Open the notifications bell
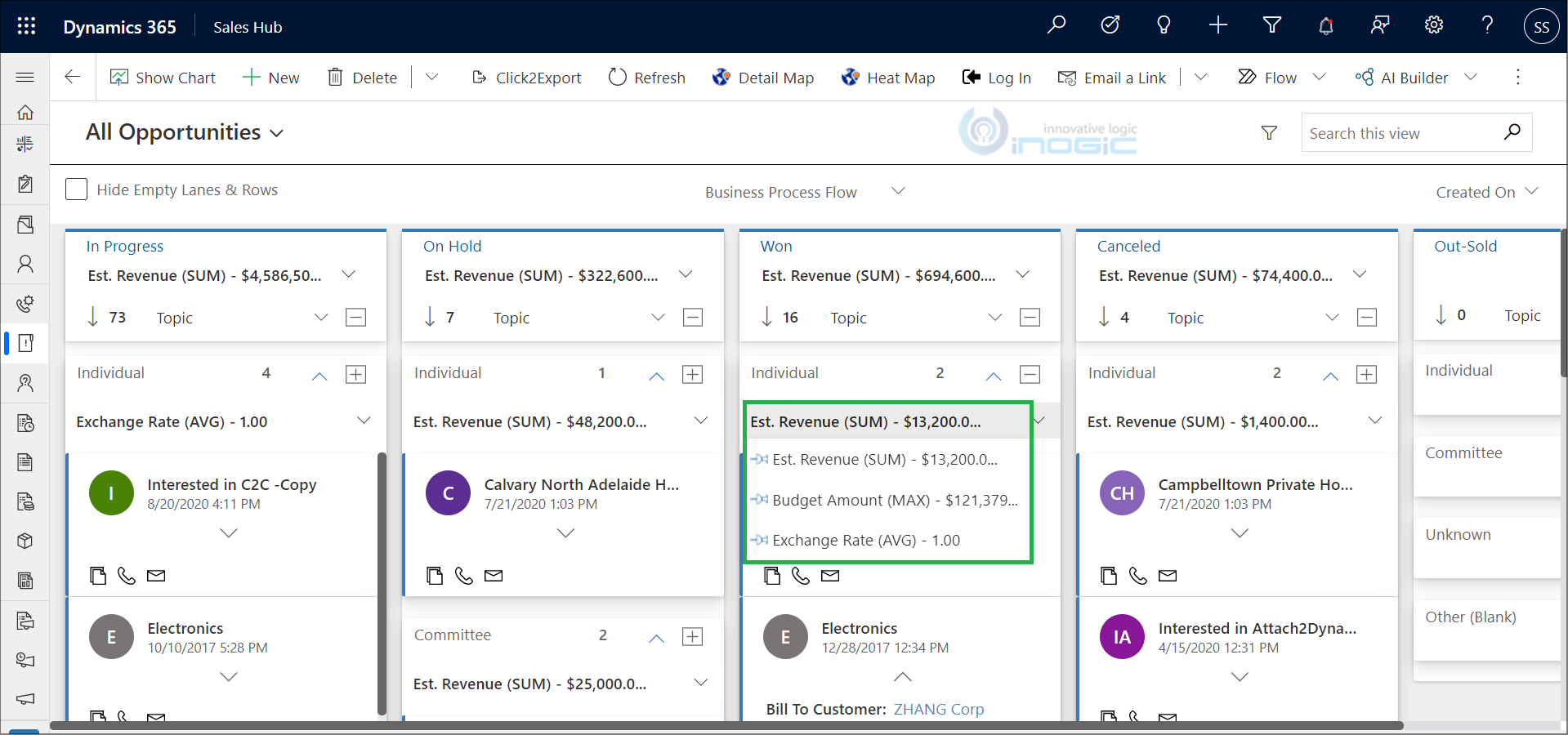 click(1325, 26)
